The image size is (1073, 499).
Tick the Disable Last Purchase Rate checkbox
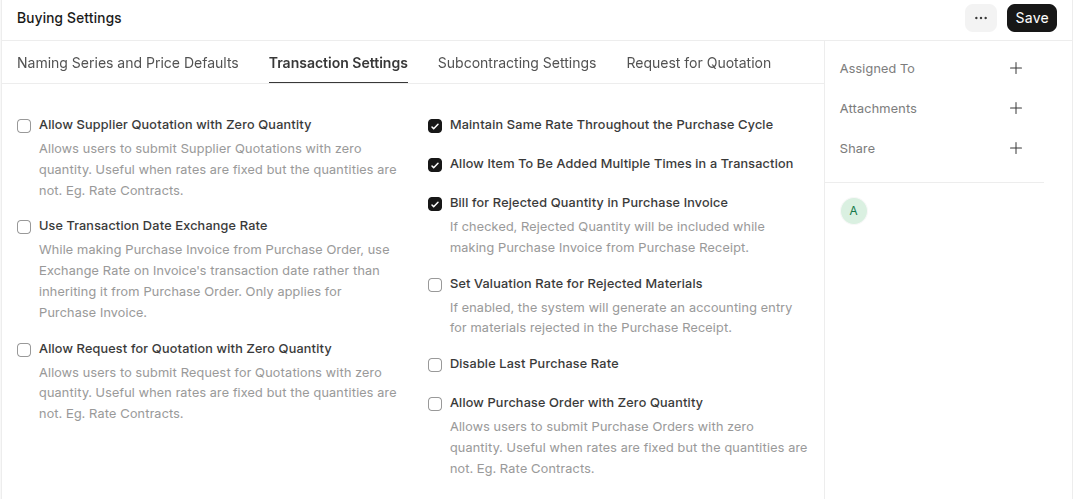point(435,365)
